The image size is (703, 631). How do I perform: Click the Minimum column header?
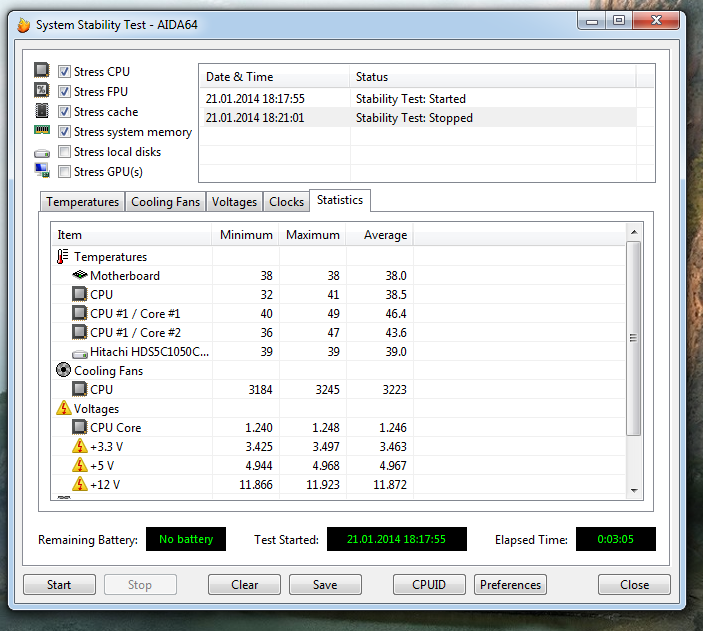coord(245,235)
